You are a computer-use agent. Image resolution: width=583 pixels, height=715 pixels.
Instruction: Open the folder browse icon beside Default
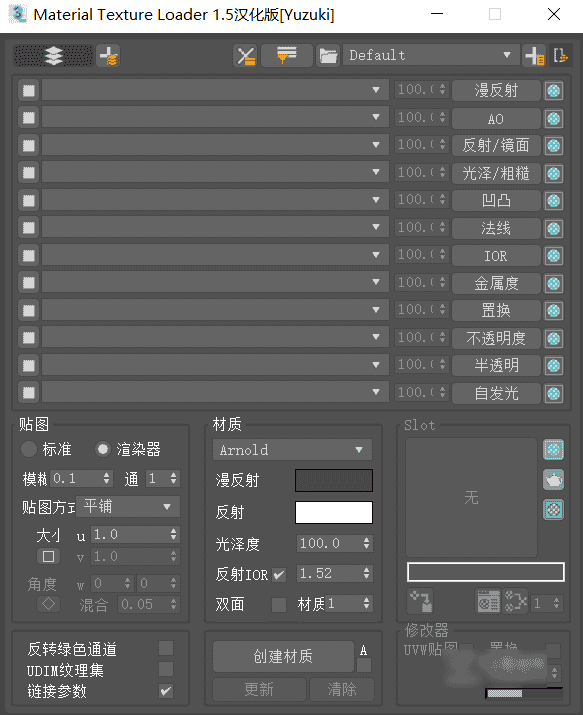tap(328, 56)
